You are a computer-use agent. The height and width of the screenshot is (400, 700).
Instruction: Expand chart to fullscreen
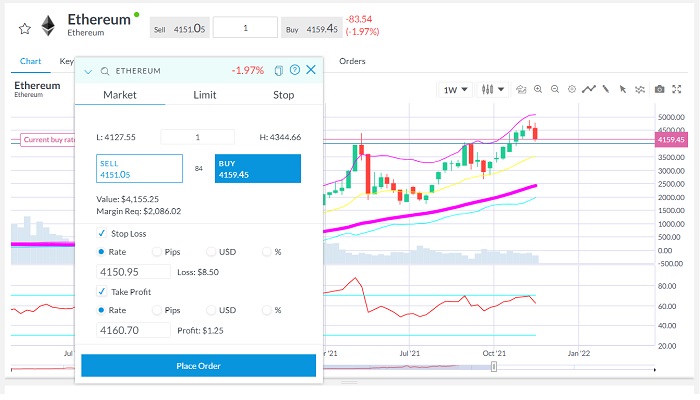[x=677, y=89]
